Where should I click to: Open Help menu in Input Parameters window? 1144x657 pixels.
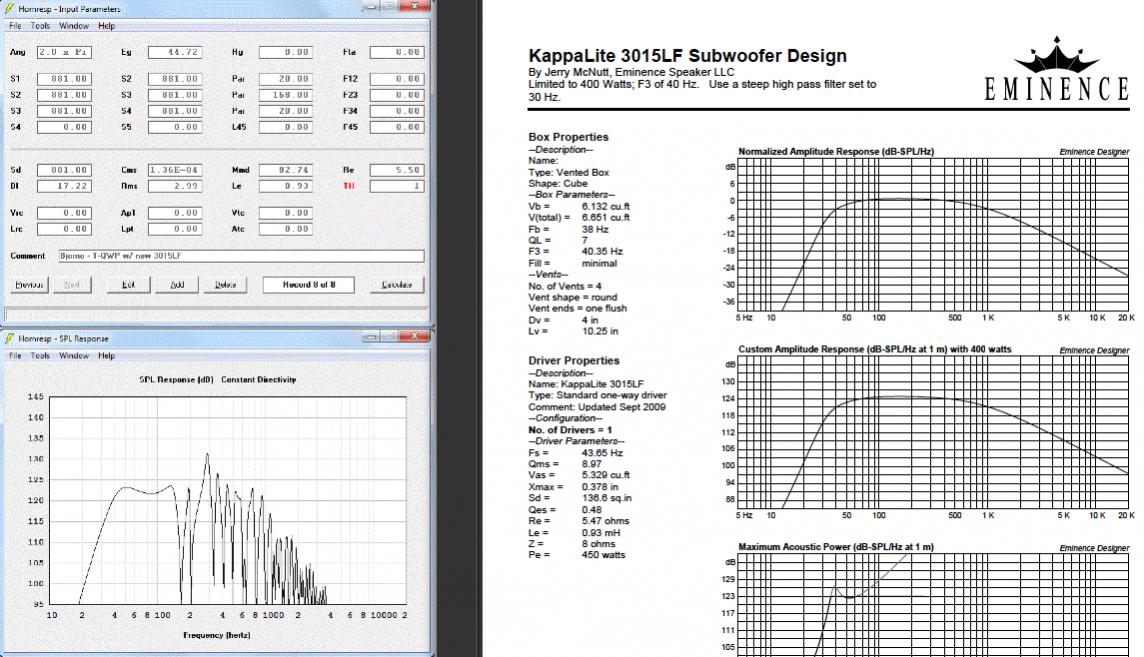(107, 26)
